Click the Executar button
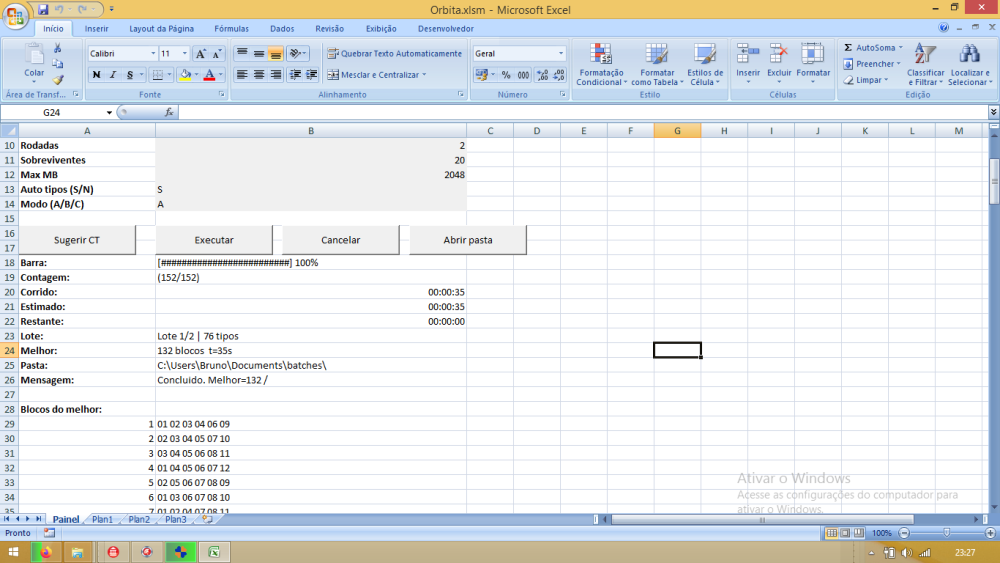This screenshot has width=1000, height=563. coord(214,240)
